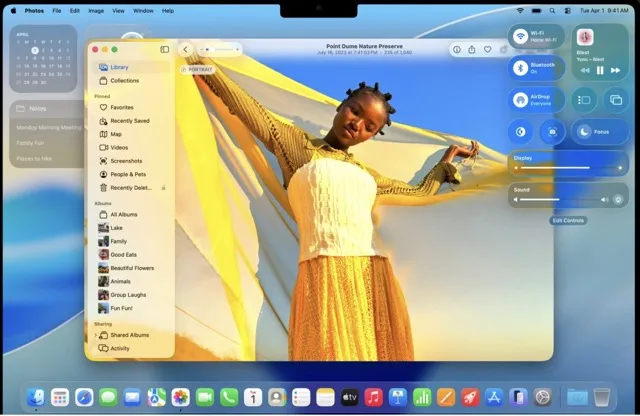Screen dimensions: 640x416
Task: Adjust the zoom slider in Photos toolbar
Action: [220, 49]
